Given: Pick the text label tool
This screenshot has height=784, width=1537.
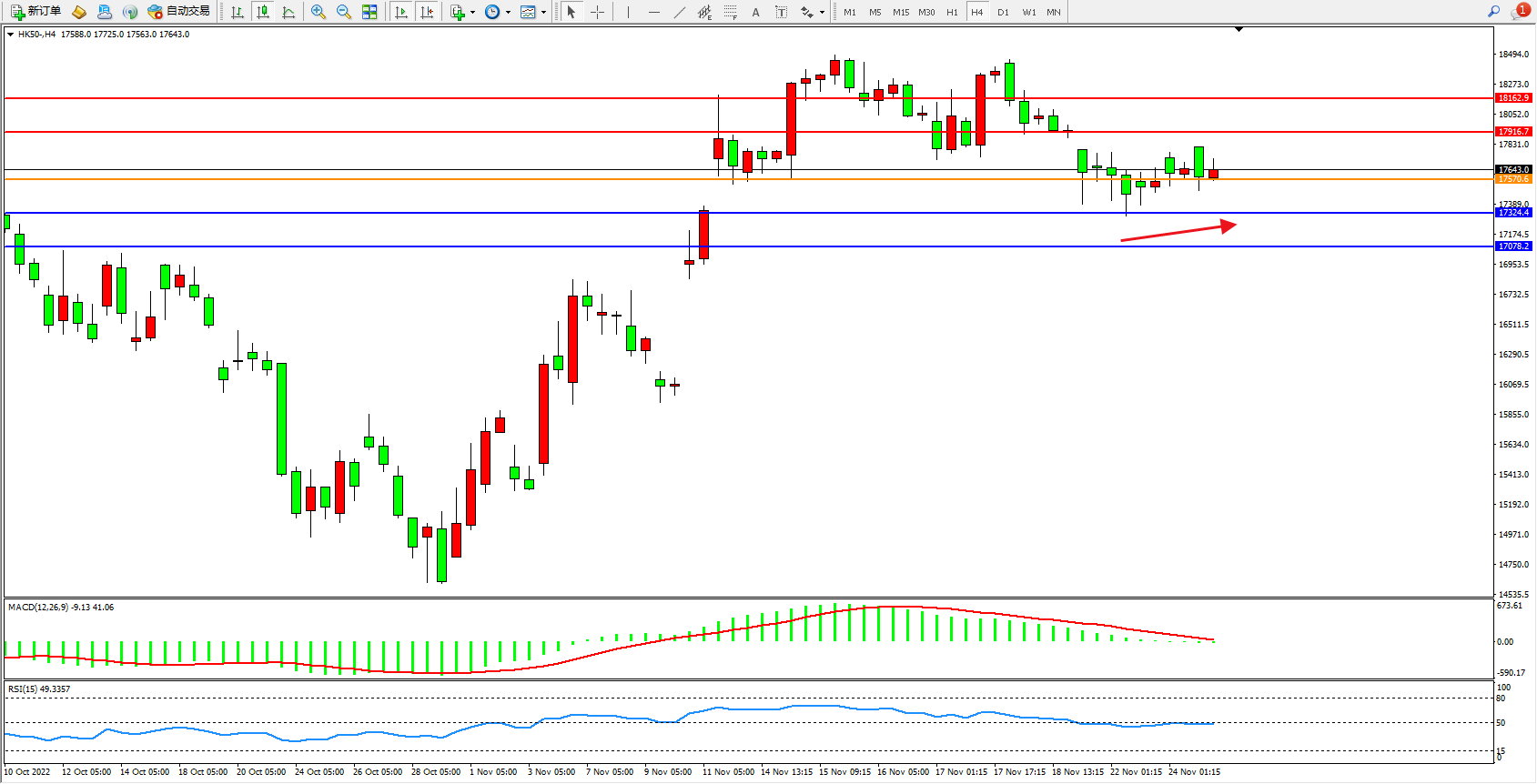Looking at the screenshot, I should [x=781, y=12].
